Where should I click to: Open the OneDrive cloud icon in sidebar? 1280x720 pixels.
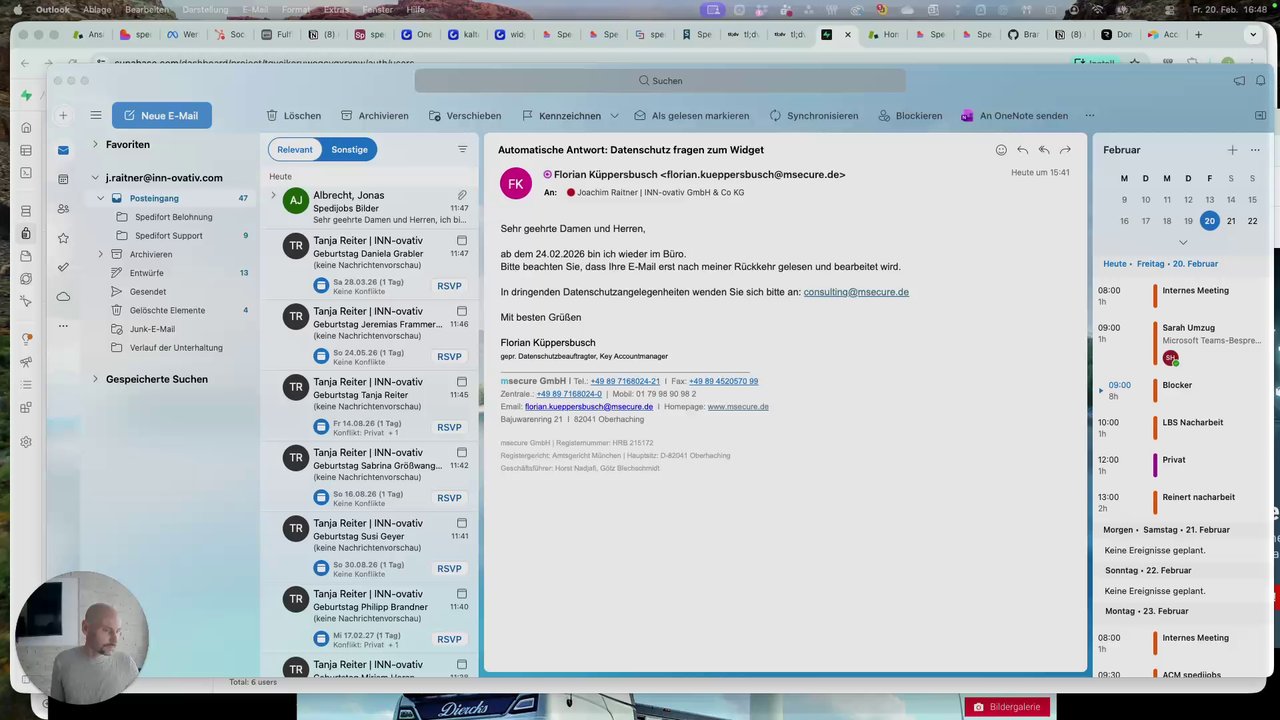(x=63, y=296)
